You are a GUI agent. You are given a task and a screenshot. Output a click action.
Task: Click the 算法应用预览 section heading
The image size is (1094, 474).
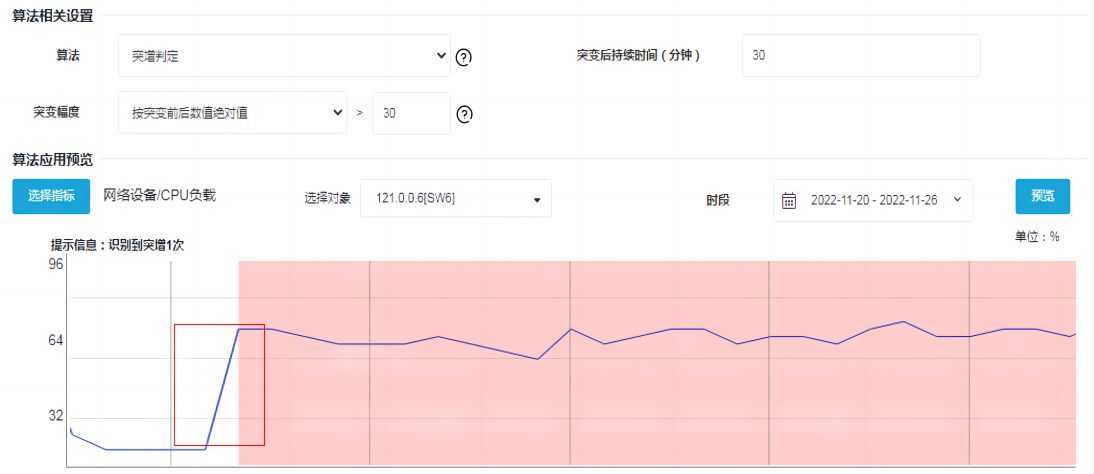[52, 159]
